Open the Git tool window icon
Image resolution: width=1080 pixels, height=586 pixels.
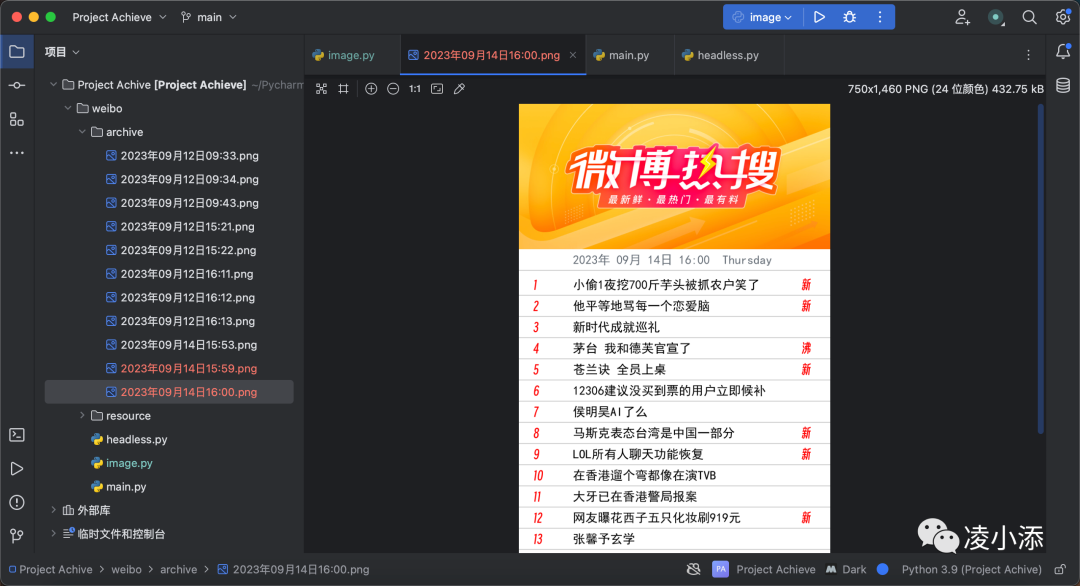click(x=17, y=535)
